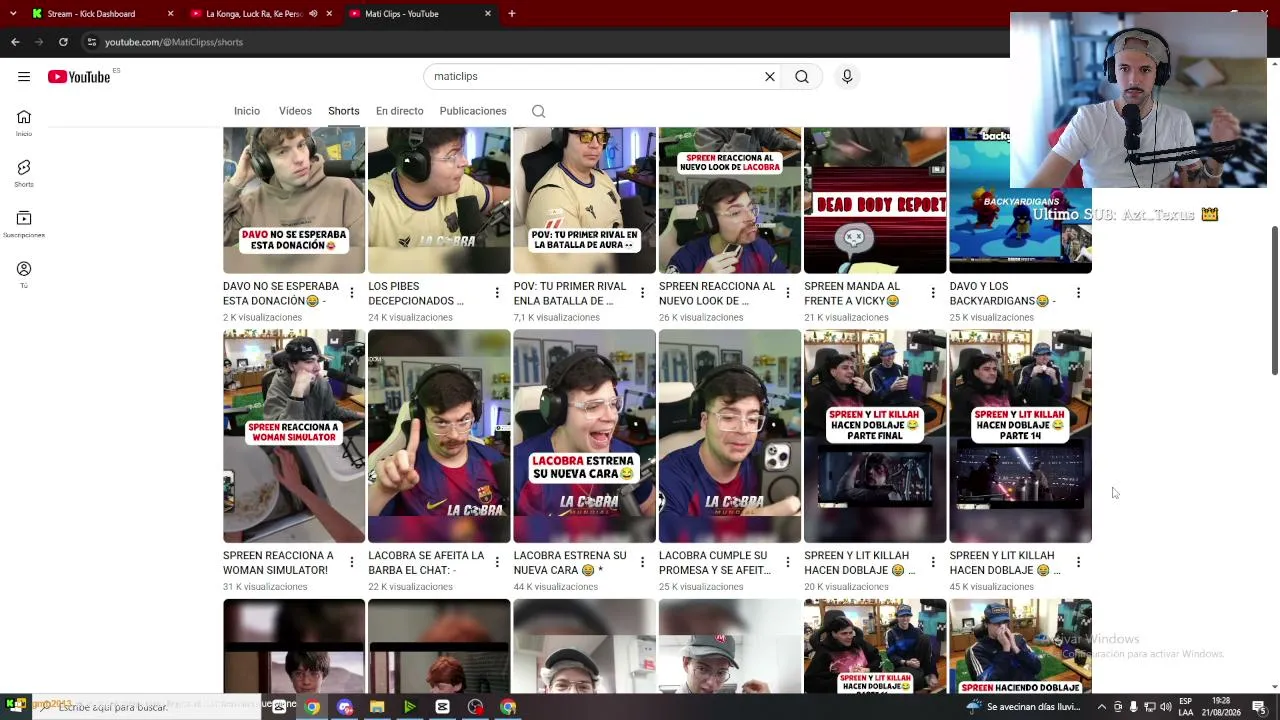Open options for LOS PIBES DECEPCIONADOS short
Image resolution: width=1280 pixels, height=720 pixels.
click(x=497, y=293)
